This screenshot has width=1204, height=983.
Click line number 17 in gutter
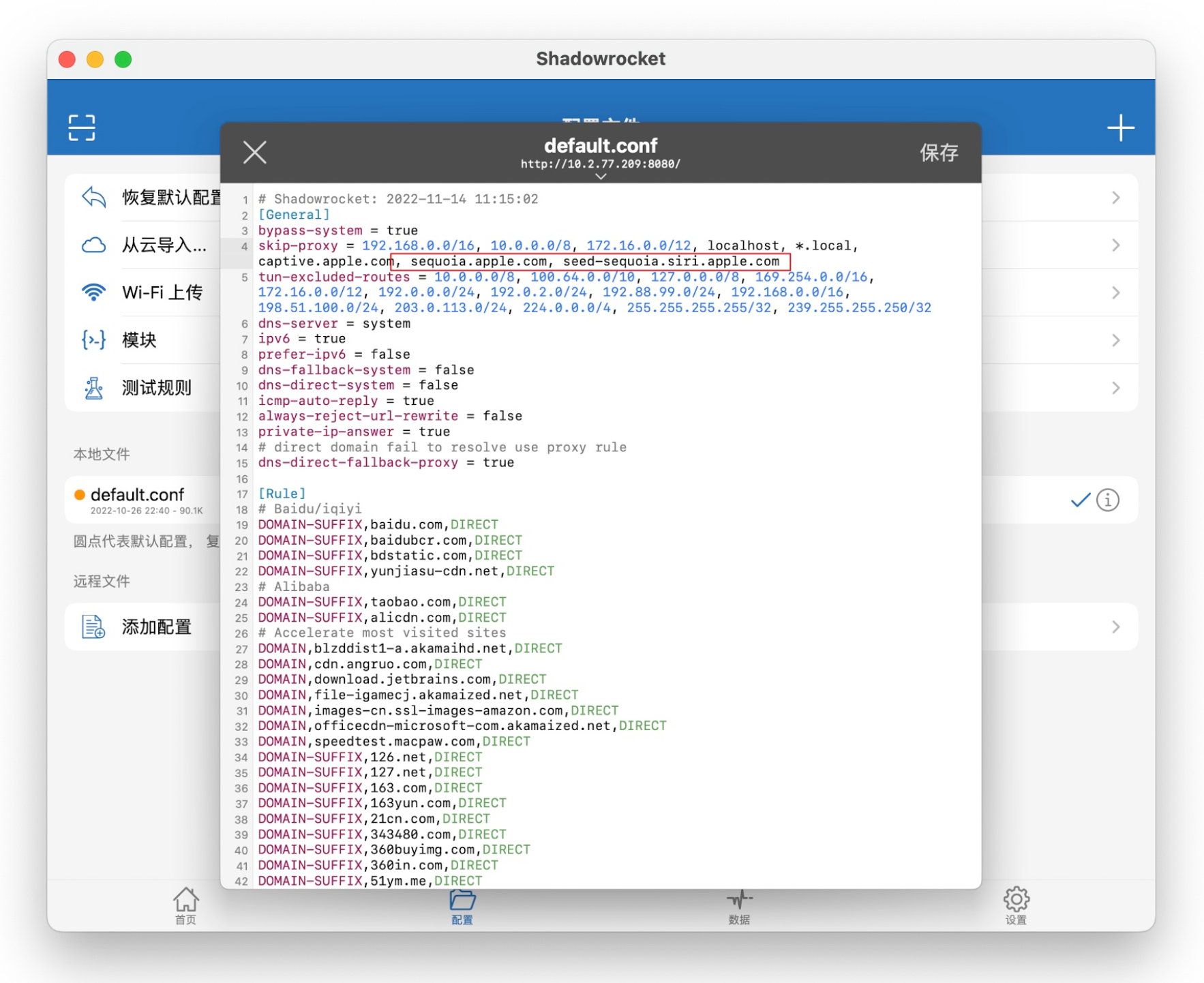click(242, 494)
